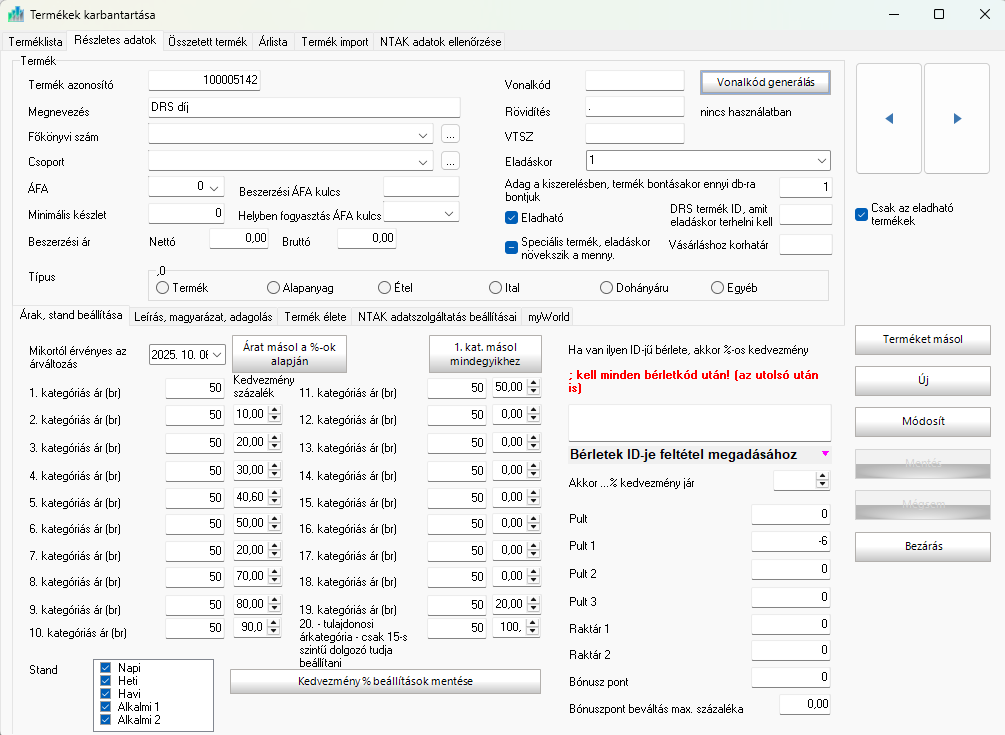This screenshot has width=1005, height=735.
Task: Toggle the Eladható checkbox
Action: pos(512,217)
